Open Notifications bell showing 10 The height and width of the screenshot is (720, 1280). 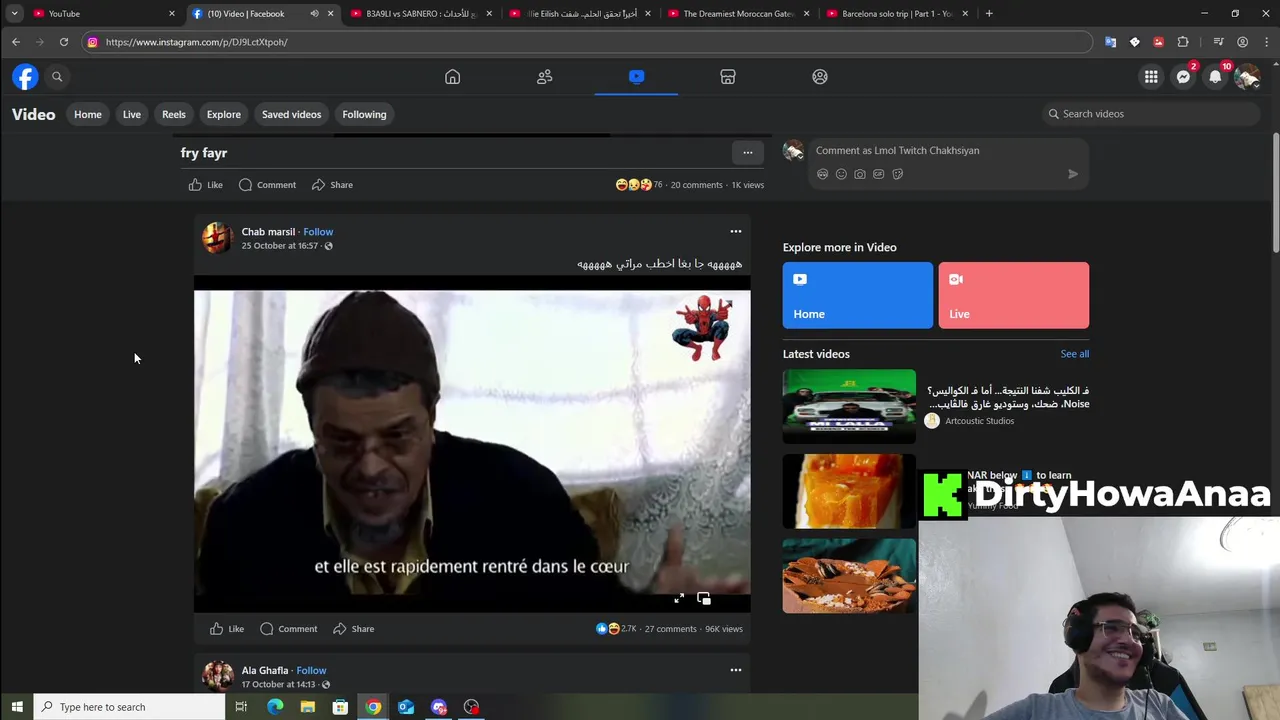click(x=1215, y=77)
